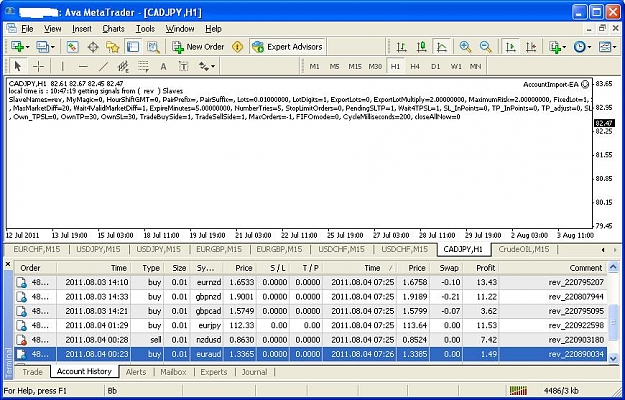Select the Fibonacci Retracement tool

143,67
